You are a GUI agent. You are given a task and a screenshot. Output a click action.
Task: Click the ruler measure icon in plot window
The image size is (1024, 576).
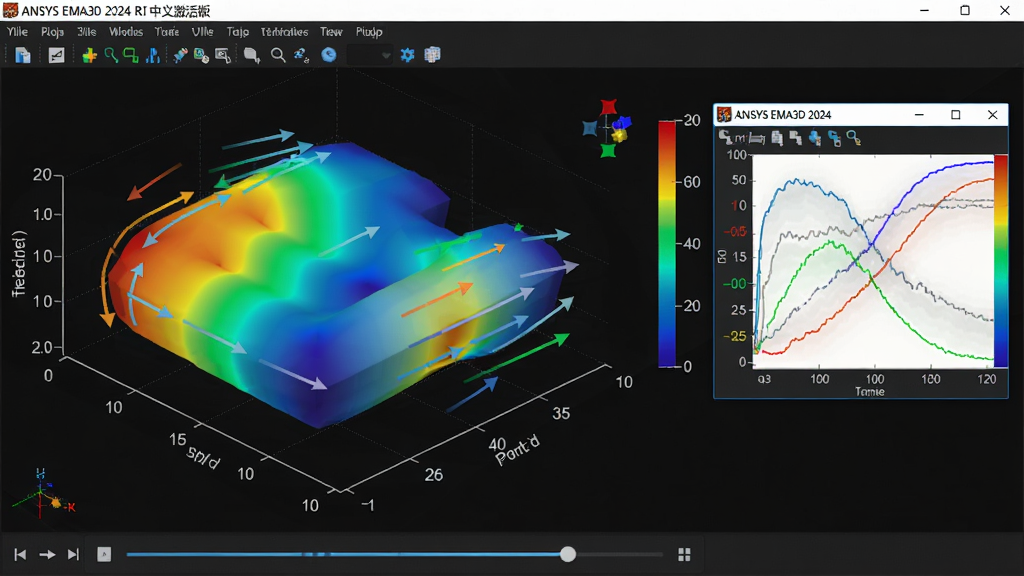coord(757,138)
